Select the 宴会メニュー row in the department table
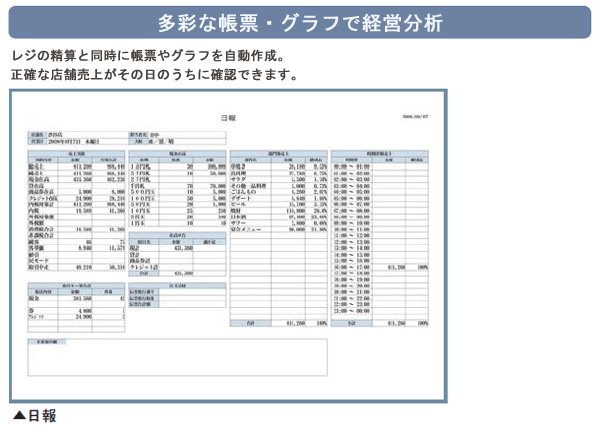This screenshot has height=434, width=600. click(x=279, y=229)
